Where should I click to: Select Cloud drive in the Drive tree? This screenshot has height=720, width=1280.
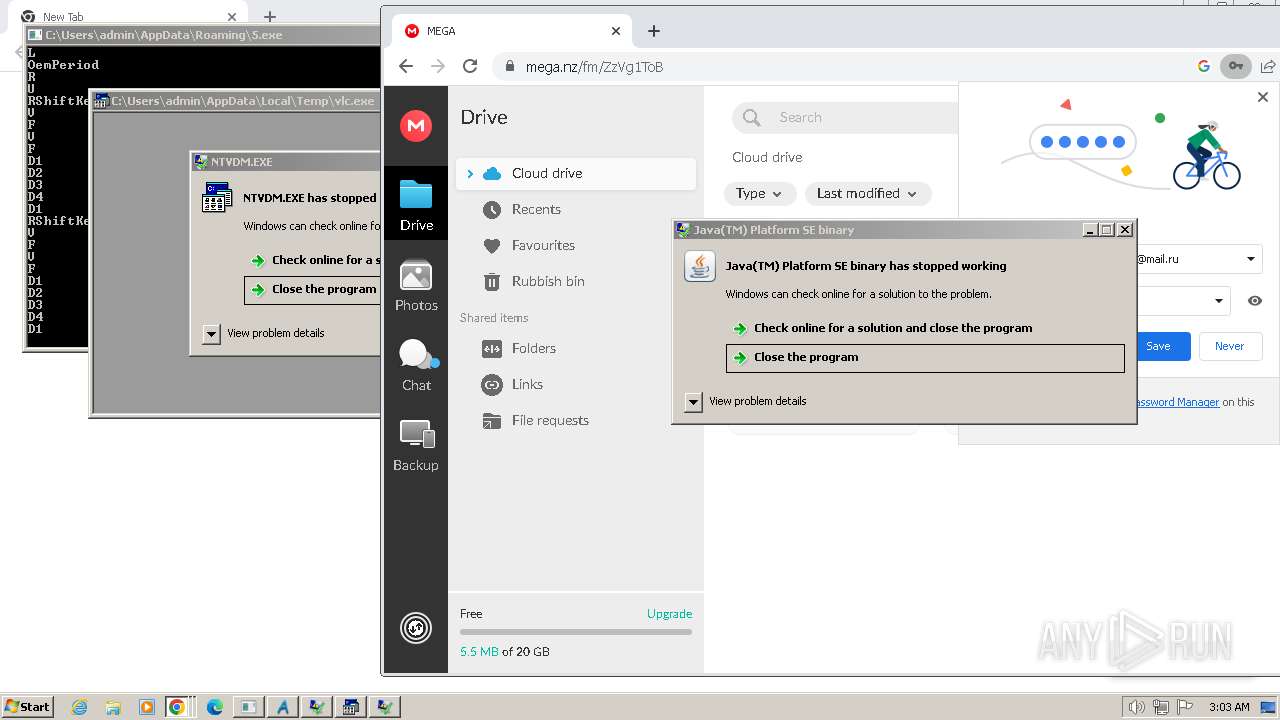576,173
